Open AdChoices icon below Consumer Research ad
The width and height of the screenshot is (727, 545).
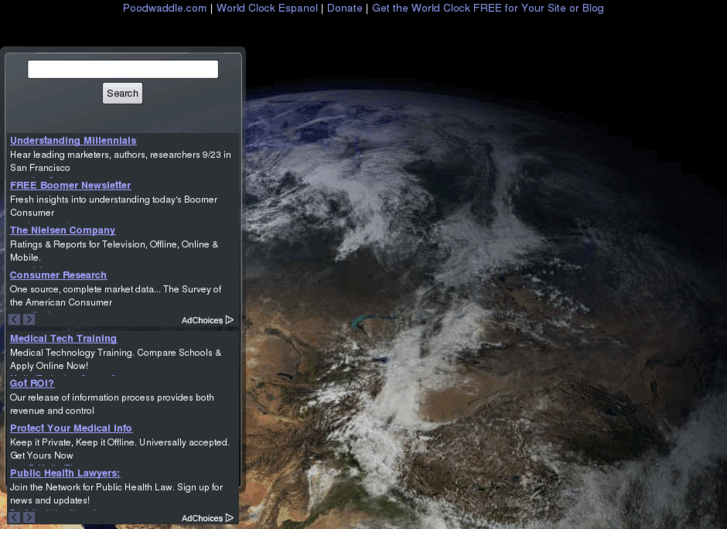click(x=230, y=320)
